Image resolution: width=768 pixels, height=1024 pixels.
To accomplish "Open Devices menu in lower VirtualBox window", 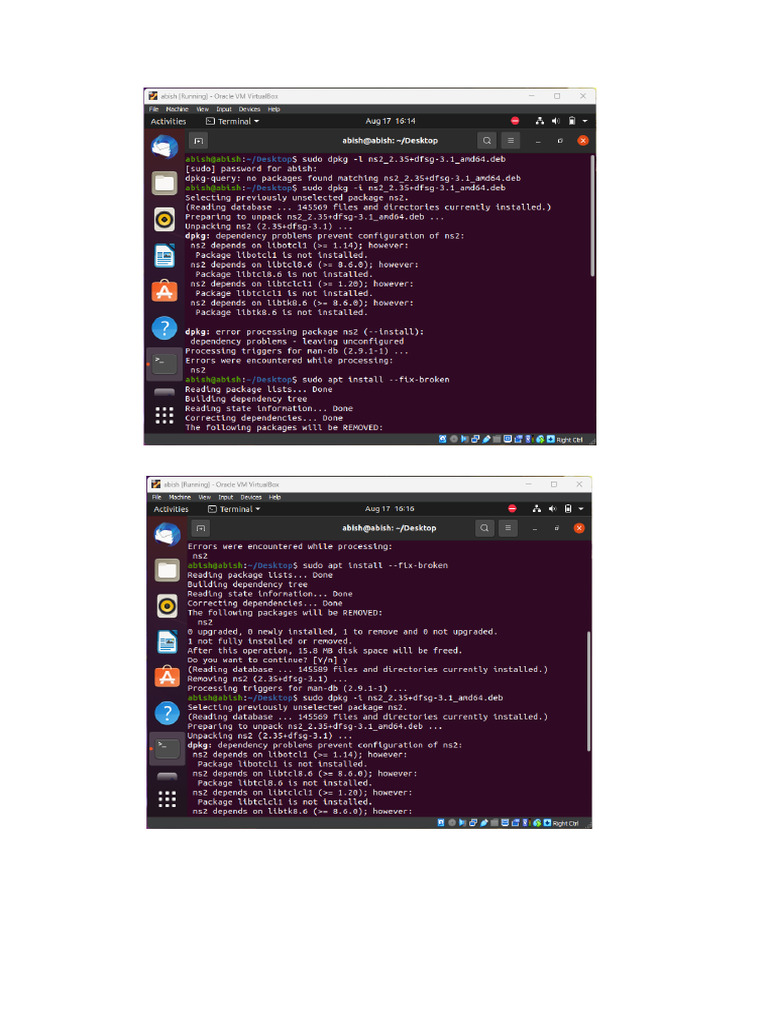I will (x=251, y=497).
